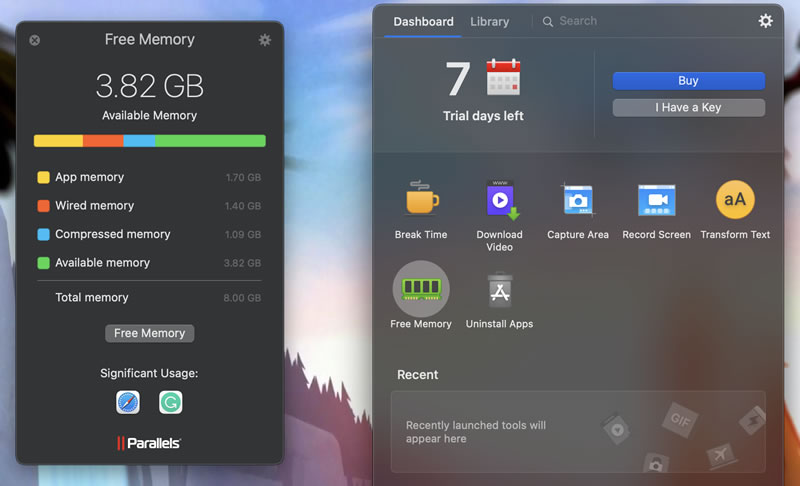Select the Free Memory tool icon in Dashboard
This screenshot has height=486, width=800.
point(421,289)
